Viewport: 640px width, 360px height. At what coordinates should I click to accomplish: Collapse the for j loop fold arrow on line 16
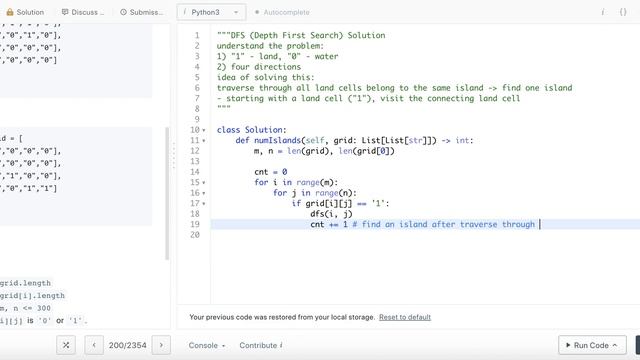point(204,193)
